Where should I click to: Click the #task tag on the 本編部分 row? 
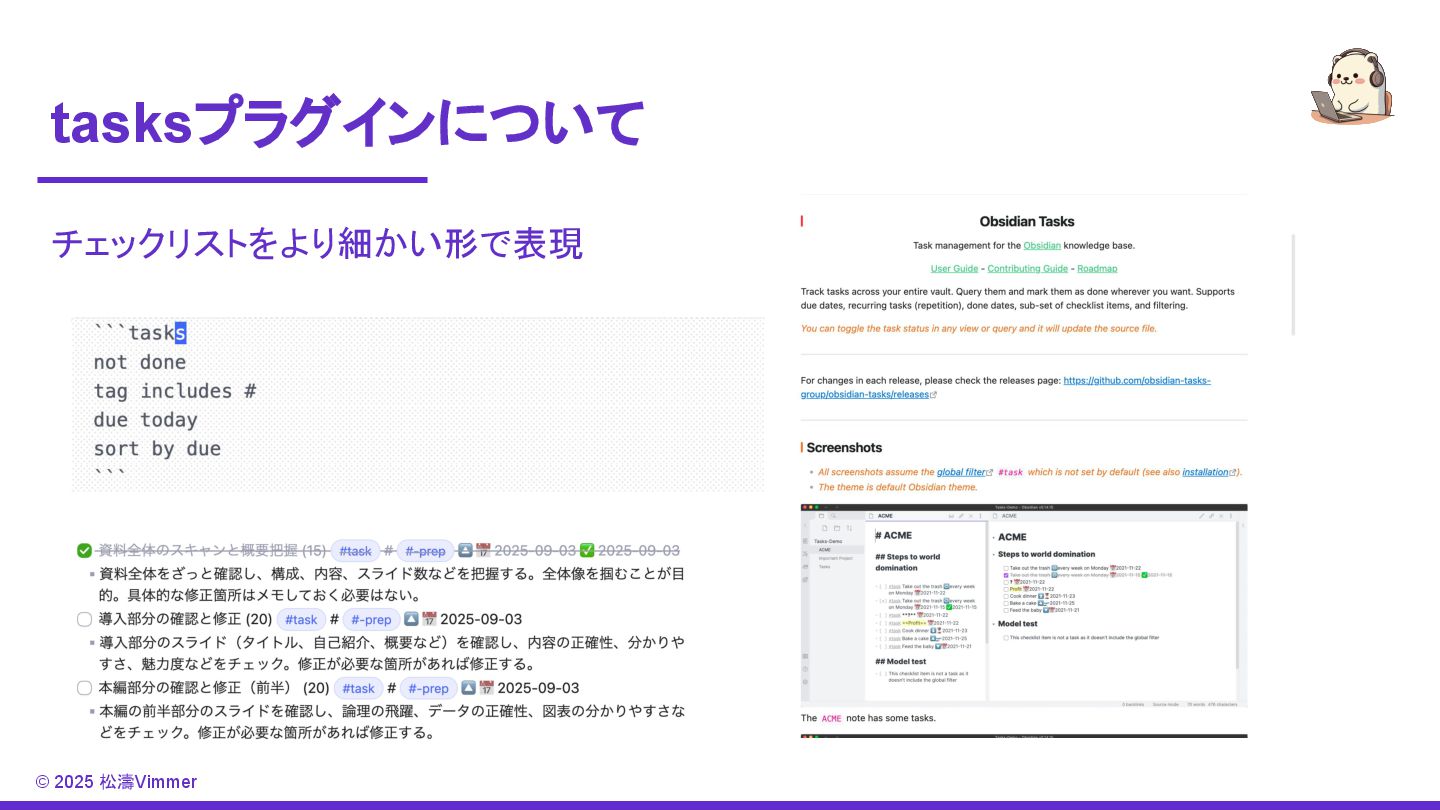coord(358,688)
